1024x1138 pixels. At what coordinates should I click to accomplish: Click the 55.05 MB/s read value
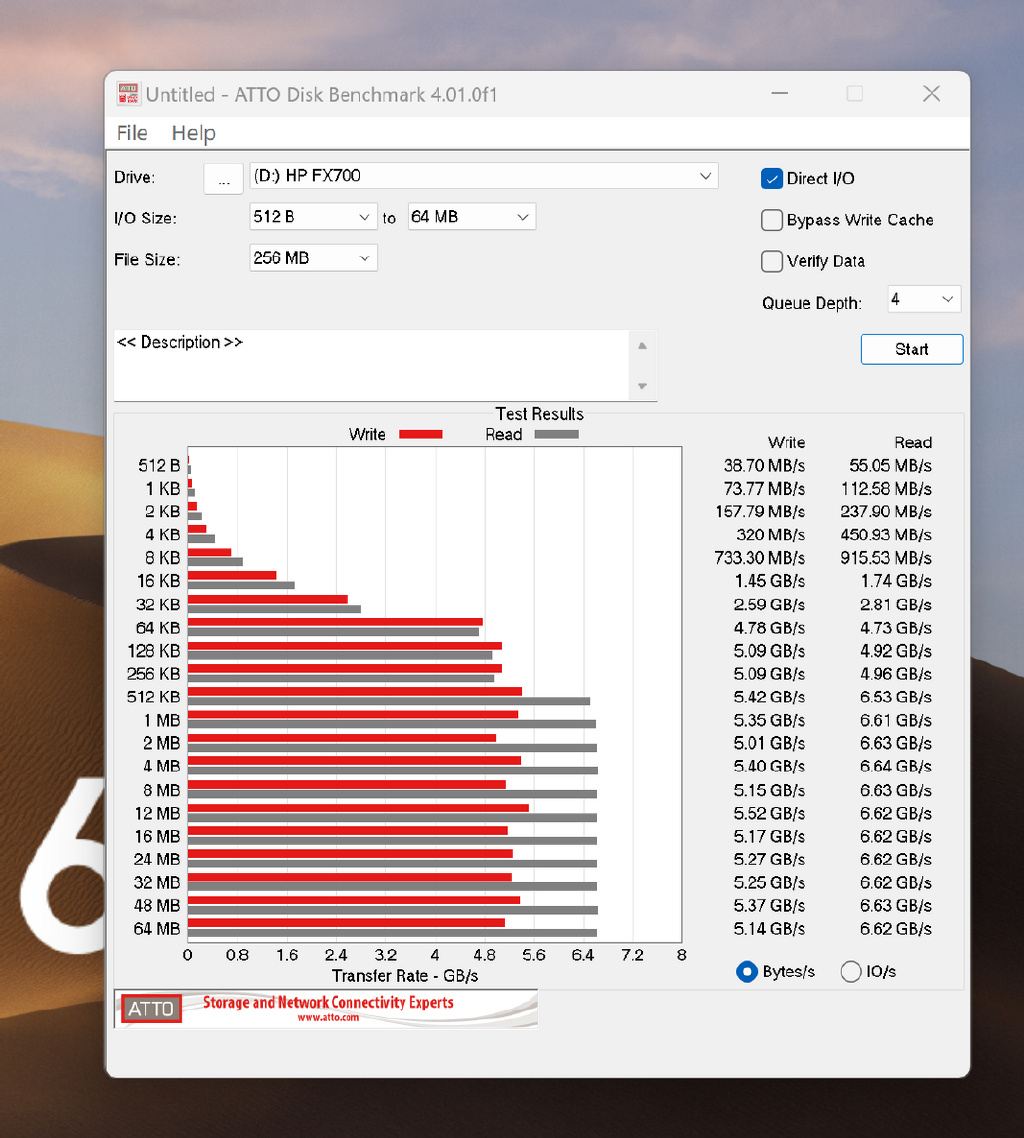tap(890, 465)
